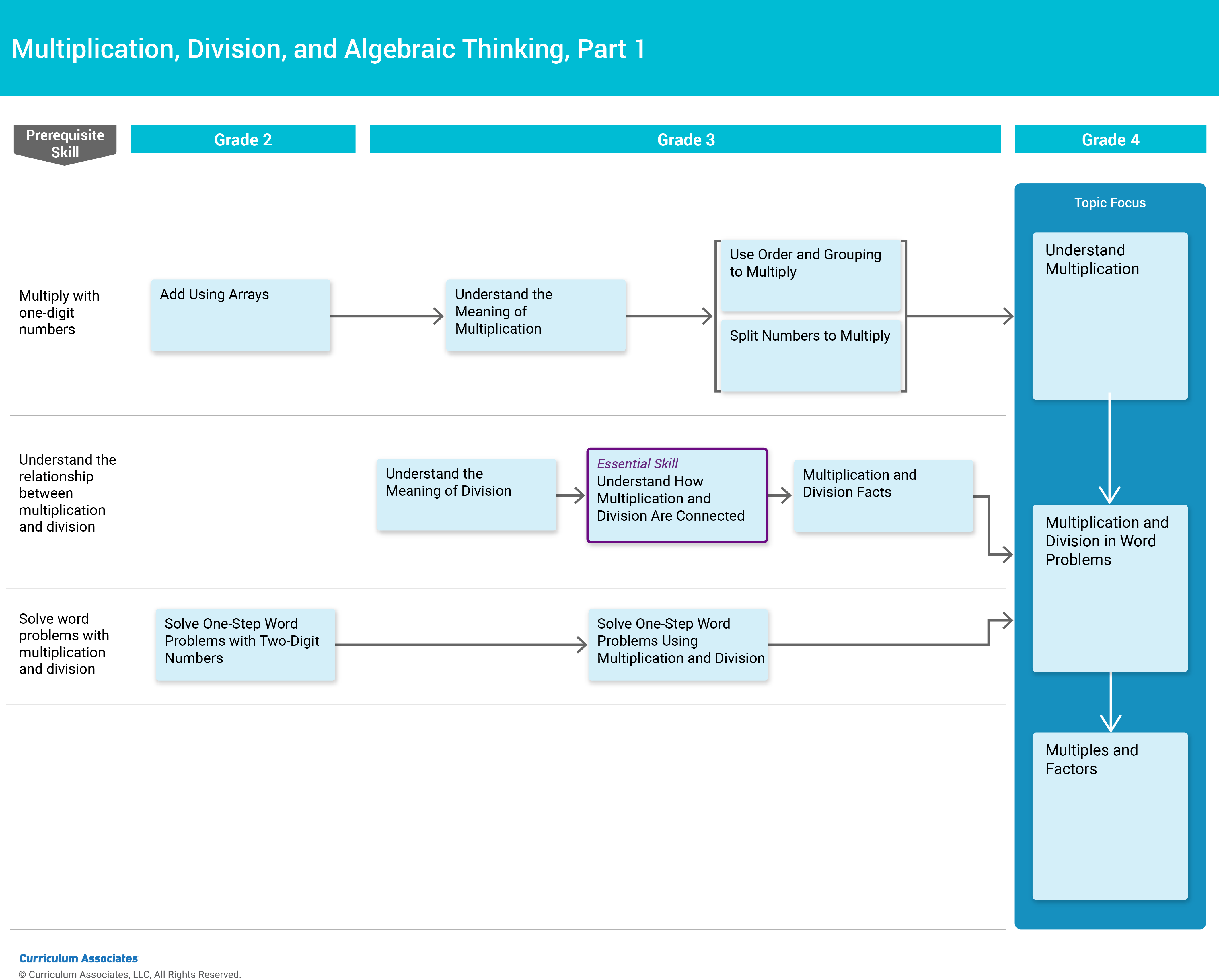Image resolution: width=1219 pixels, height=980 pixels.
Task: Select the purple-outlined Essential Skill box
Action: pos(677,495)
